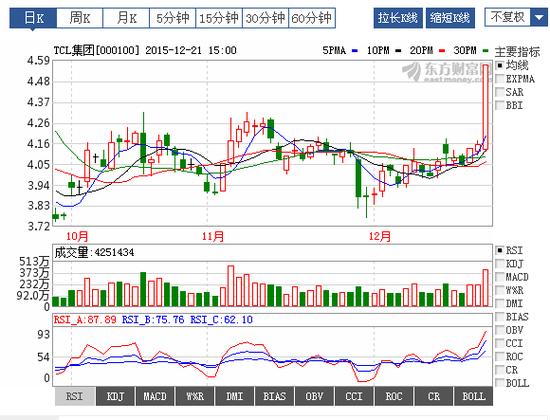Select the EXPMA indicator option
The height and width of the screenshot is (420, 550).
click(500, 79)
